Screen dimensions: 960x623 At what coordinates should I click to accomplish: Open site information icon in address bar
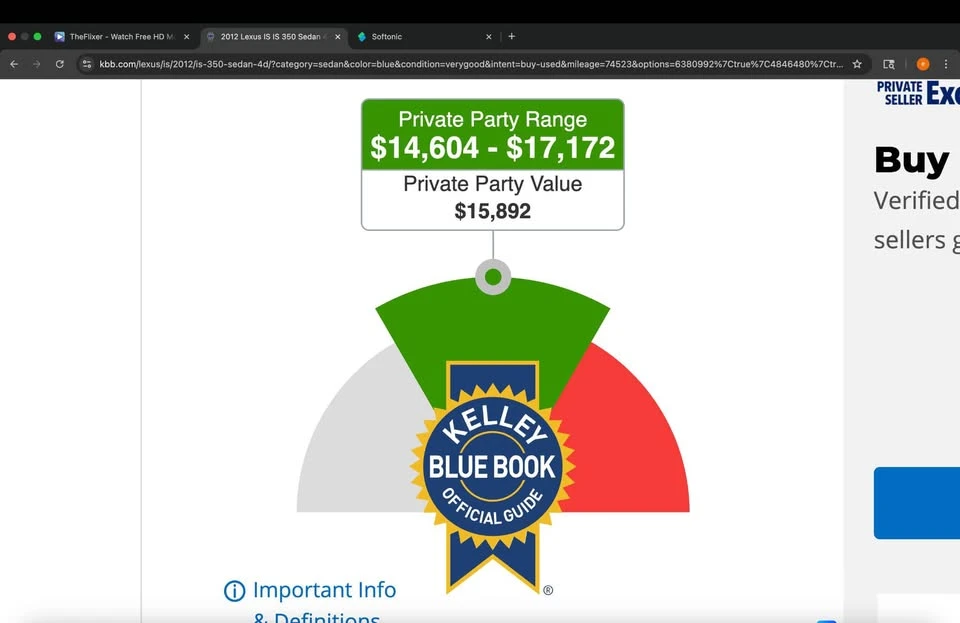coord(87,64)
